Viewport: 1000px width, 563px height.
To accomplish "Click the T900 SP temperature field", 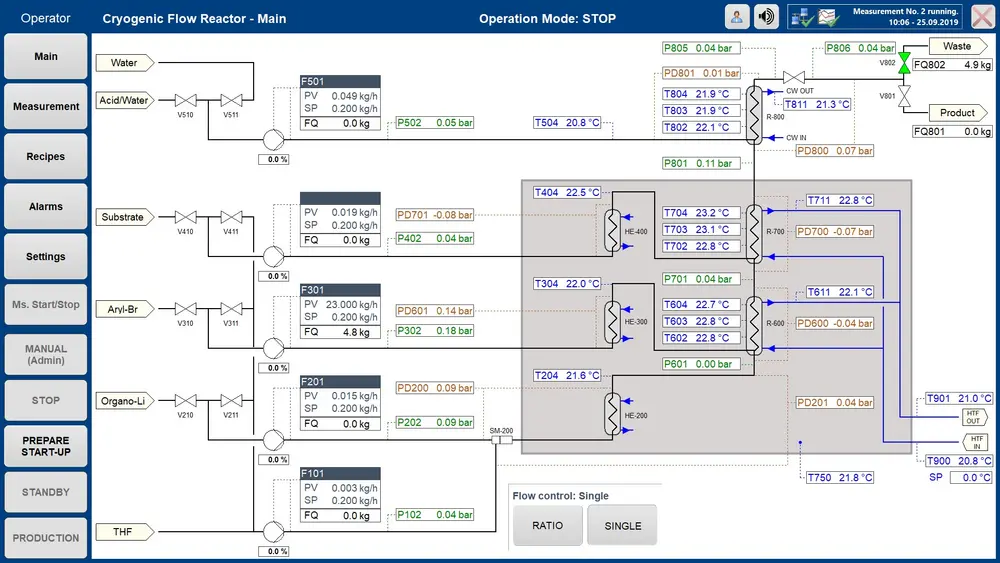I will tap(971, 478).
